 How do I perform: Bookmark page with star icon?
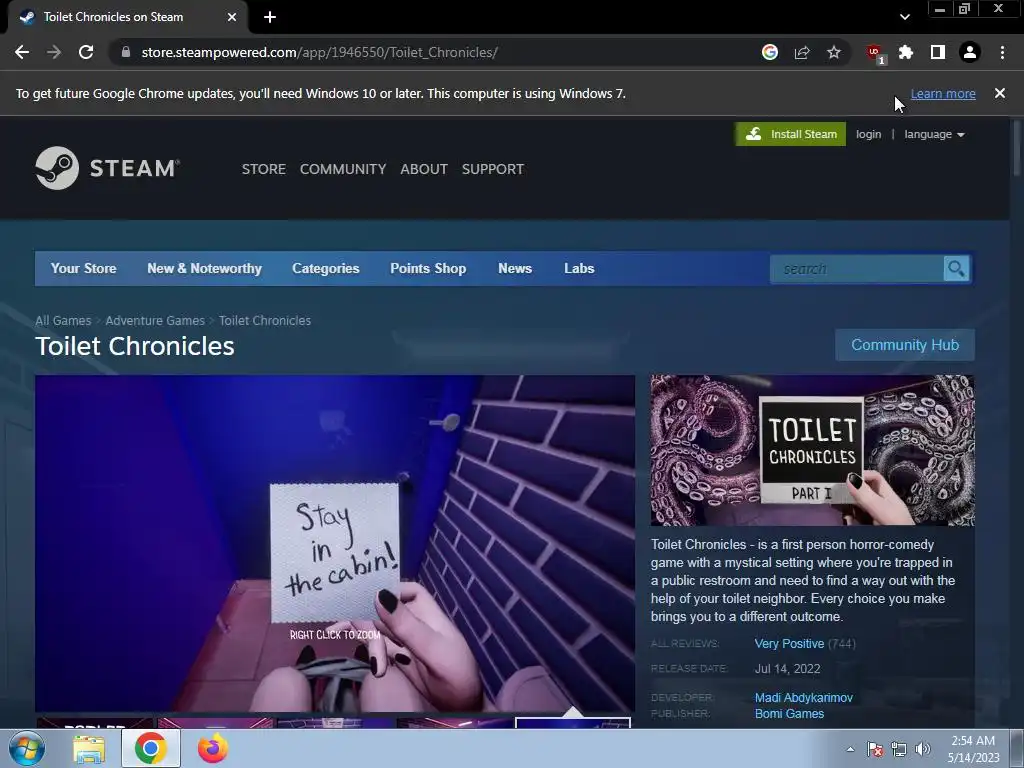[834, 52]
